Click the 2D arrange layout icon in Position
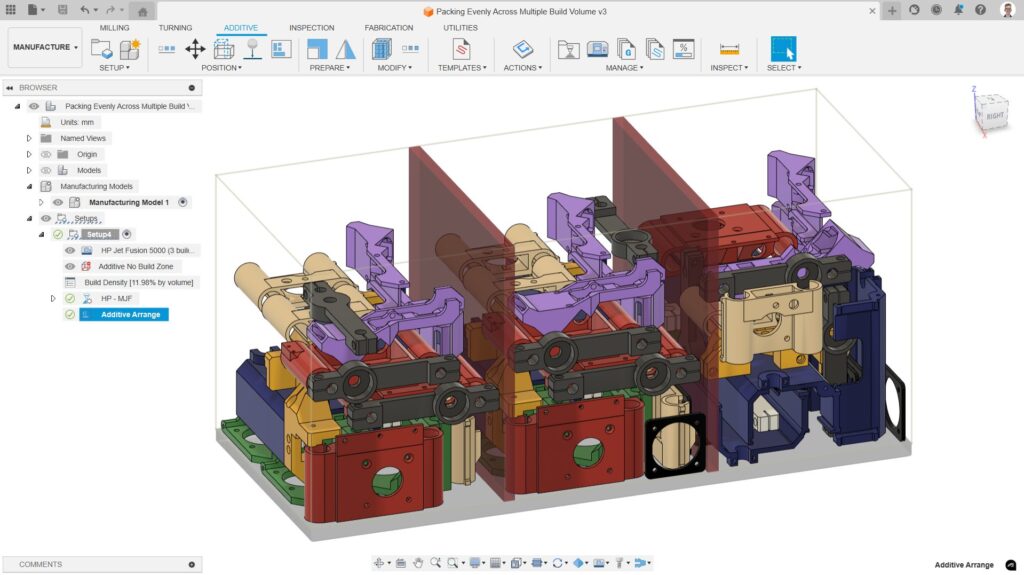 click(x=281, y=49)
